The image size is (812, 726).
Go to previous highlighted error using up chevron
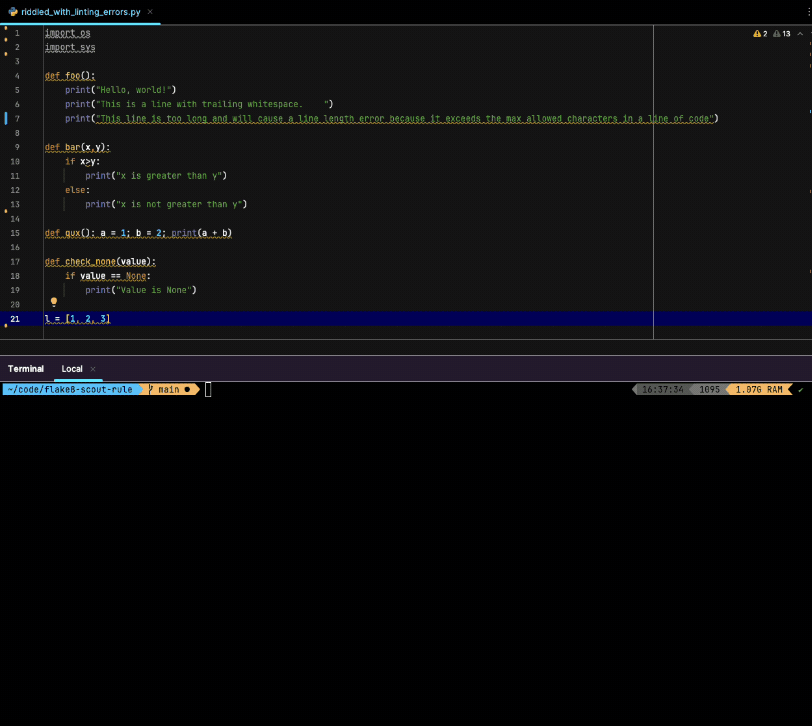pyautogui.click(x=800, y=34)
